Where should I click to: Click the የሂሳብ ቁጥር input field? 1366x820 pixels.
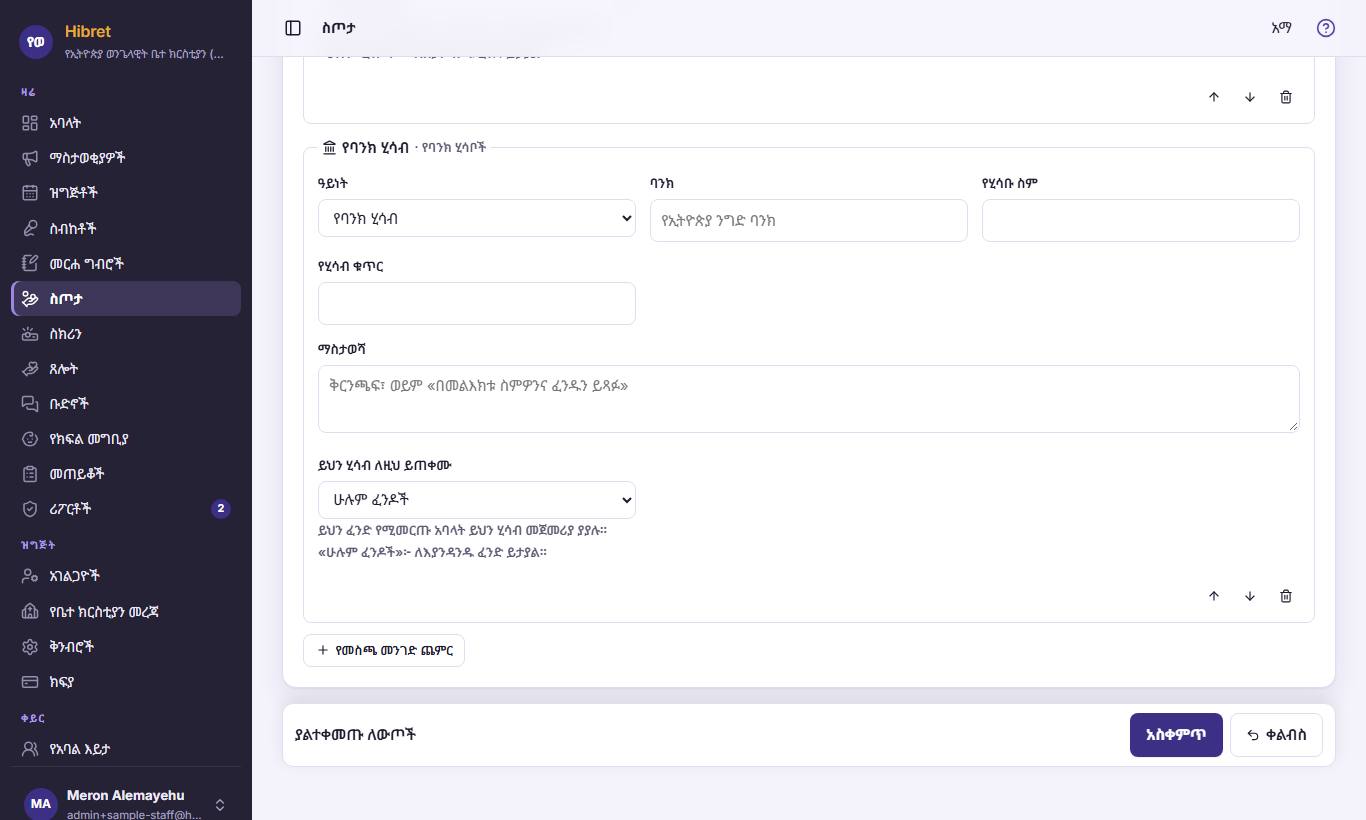tap(477, 304)
